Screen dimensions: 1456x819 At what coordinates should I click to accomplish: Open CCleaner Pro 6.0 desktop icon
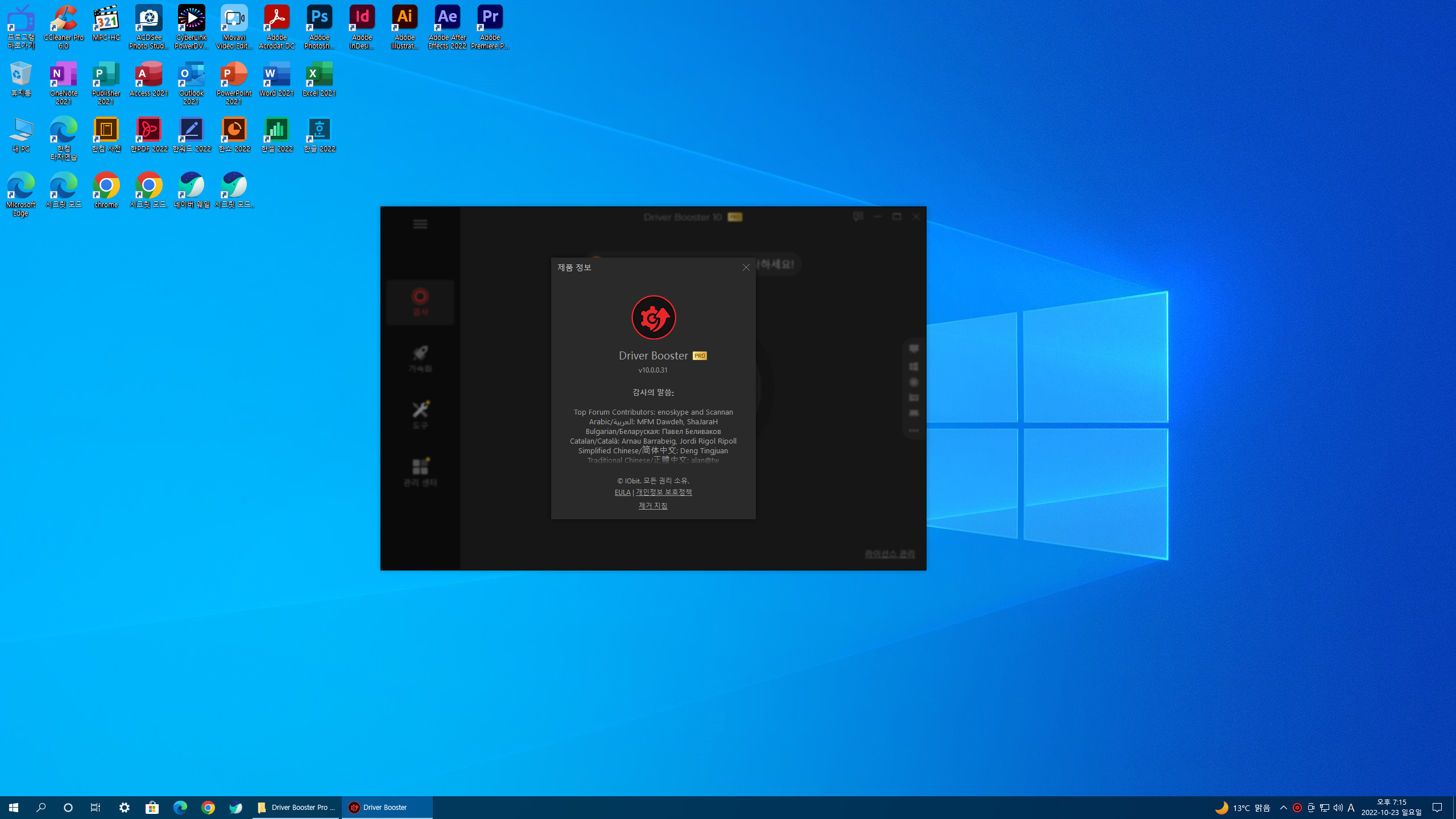64,27
